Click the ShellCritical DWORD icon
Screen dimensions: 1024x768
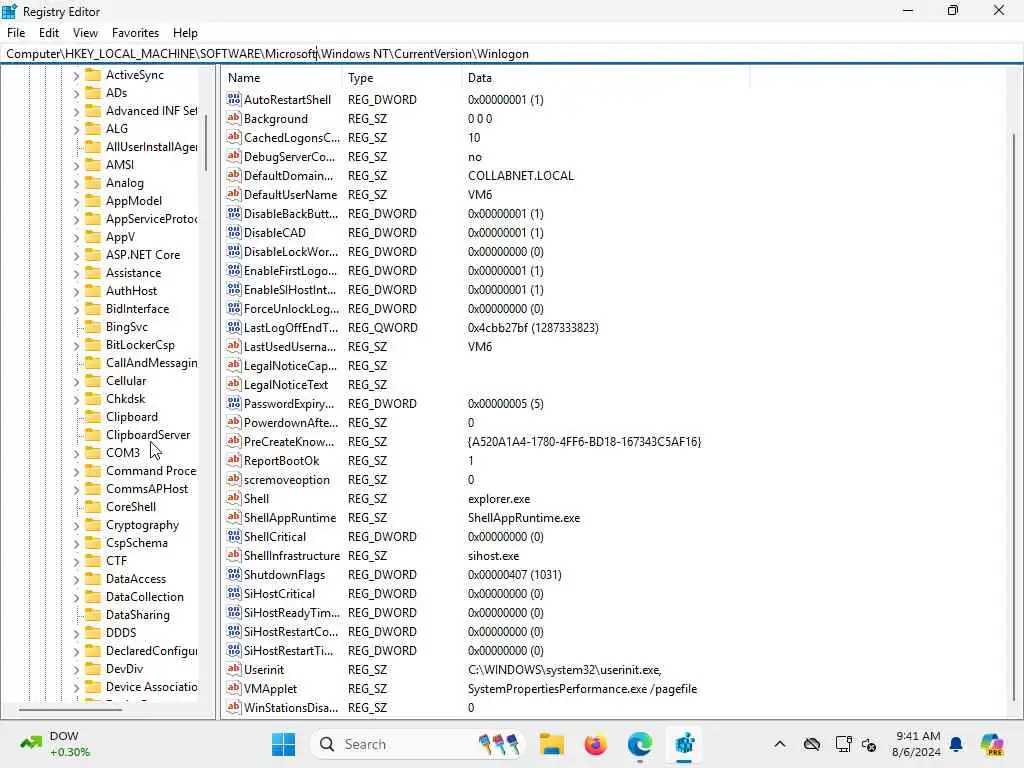click(x=234, y=536)
